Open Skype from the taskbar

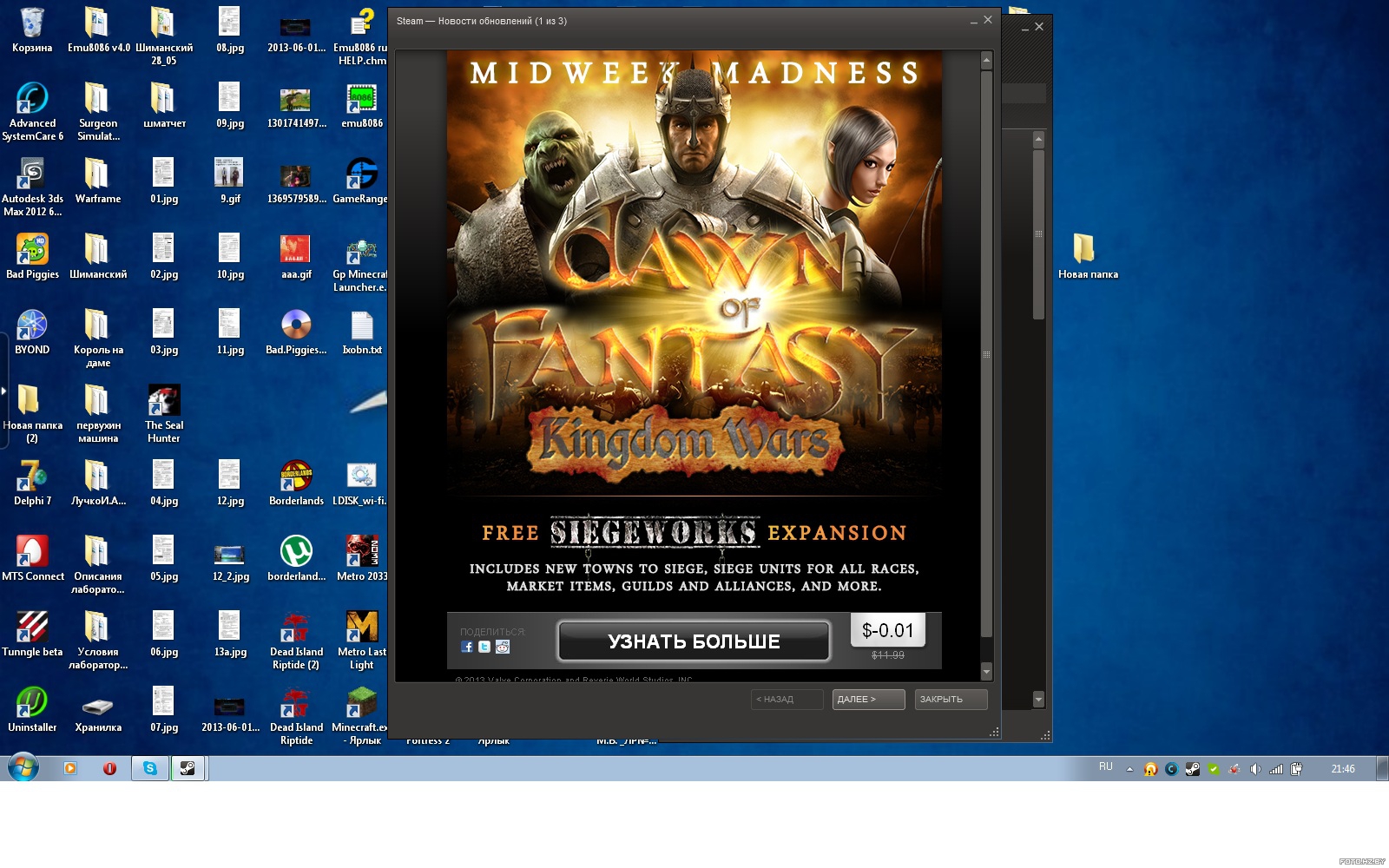(150, 768)
